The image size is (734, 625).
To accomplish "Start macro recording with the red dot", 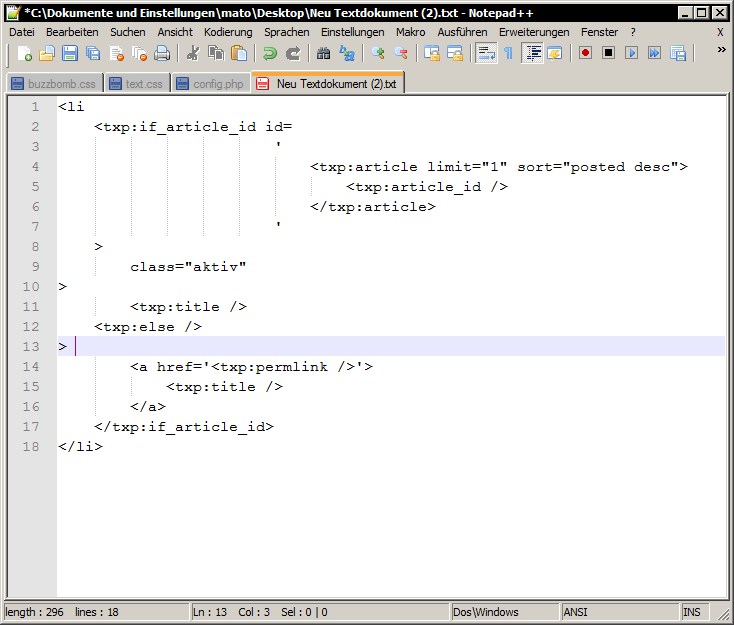I will pos(585,53).
